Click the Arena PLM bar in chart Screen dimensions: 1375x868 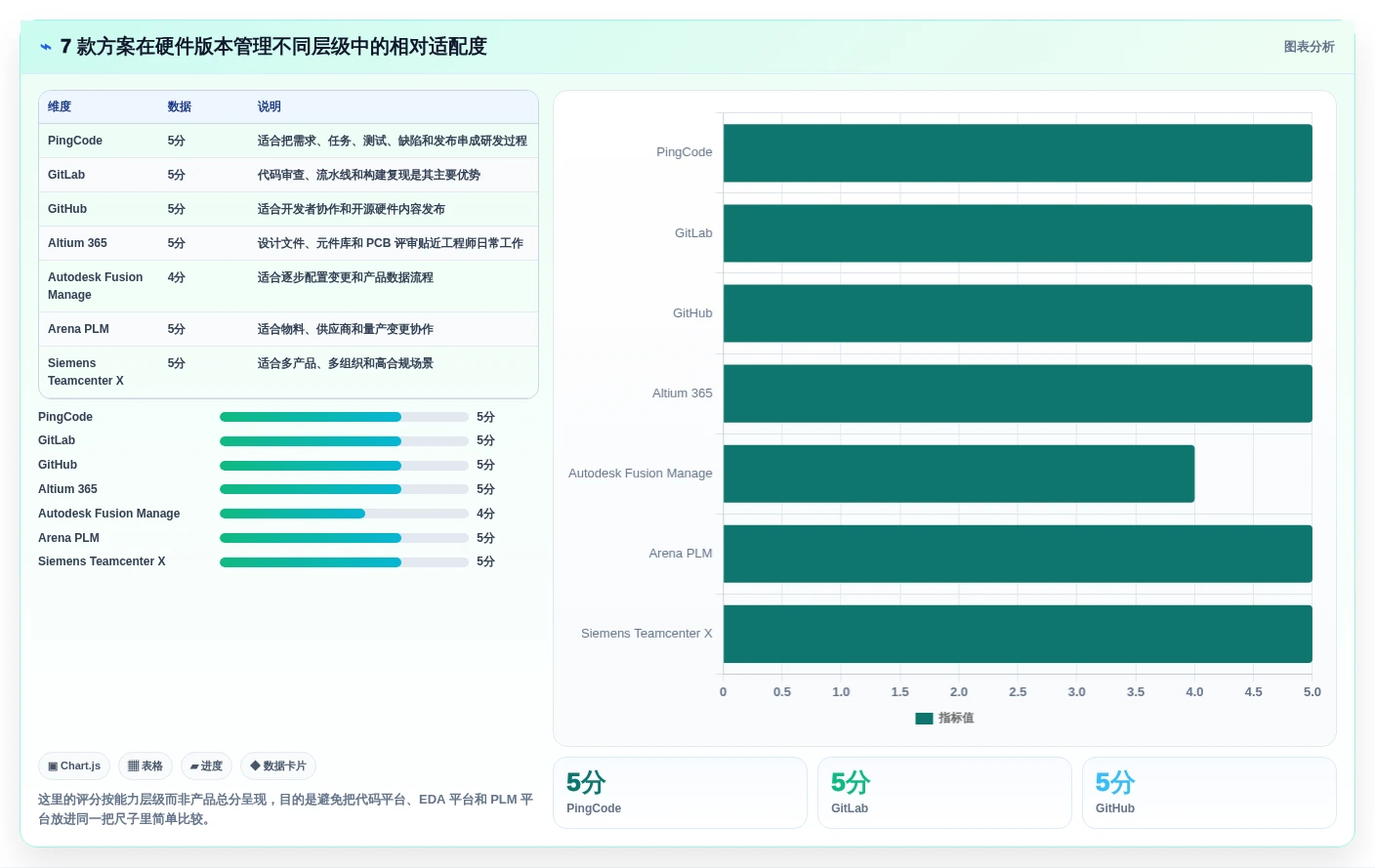tap(1018, 554)
